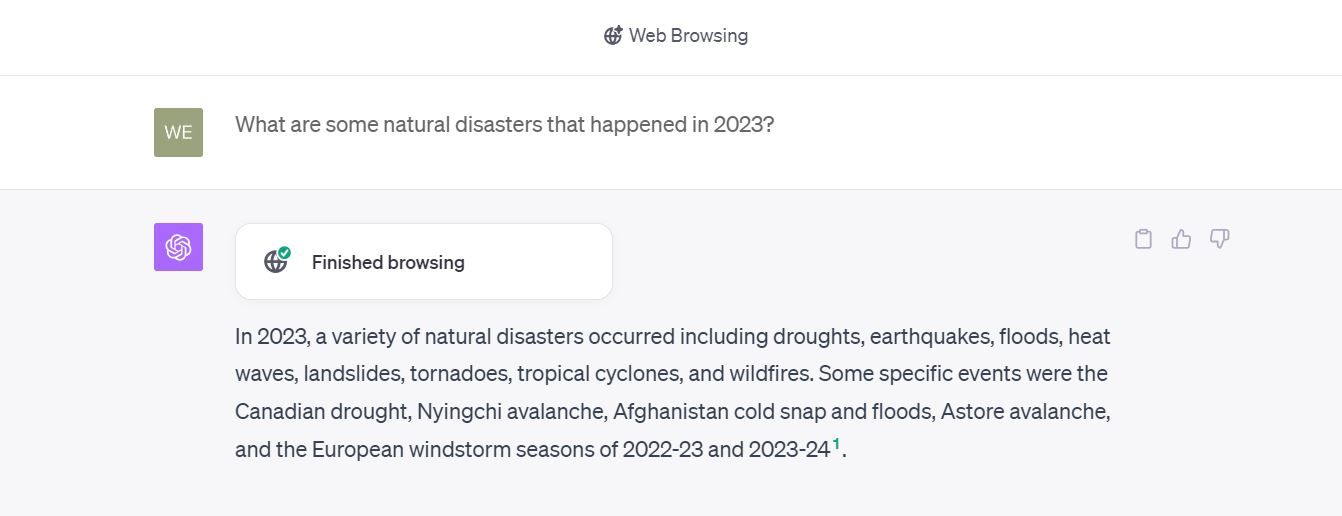Expand the Finished browsing details box
1342x516 pixels.
tap(423, 262)
